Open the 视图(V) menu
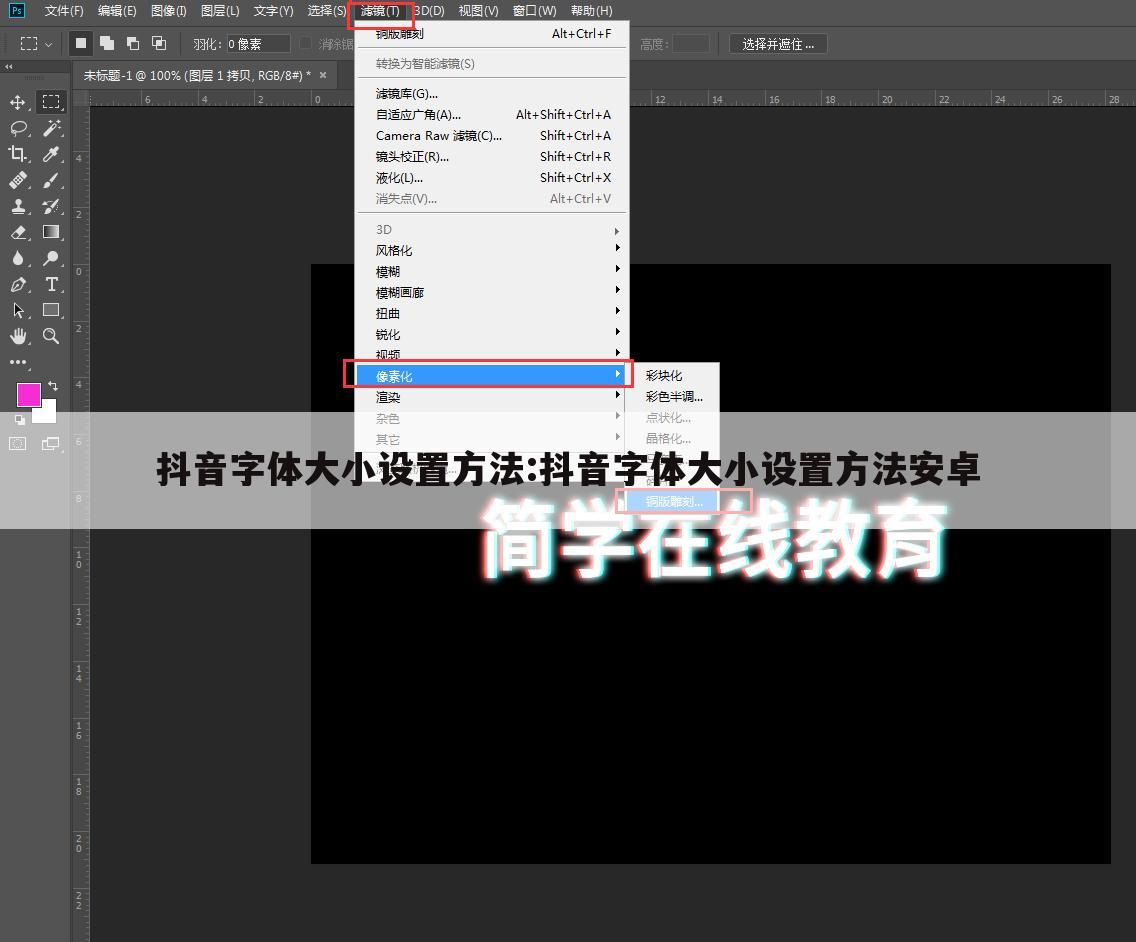1136x942 pixels. coord(478,11)
